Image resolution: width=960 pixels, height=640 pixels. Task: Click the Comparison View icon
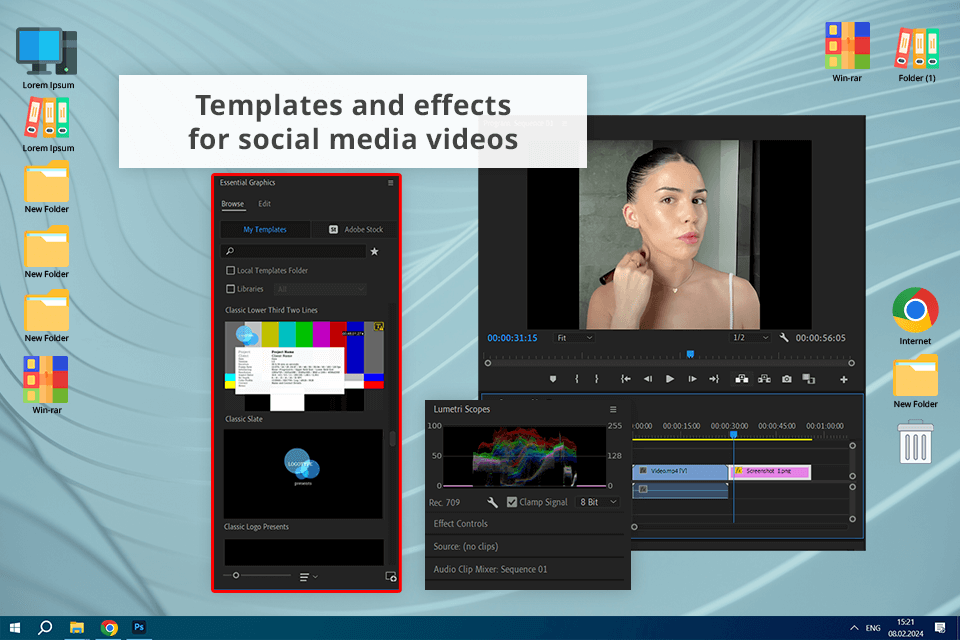(x=809, y=379)
